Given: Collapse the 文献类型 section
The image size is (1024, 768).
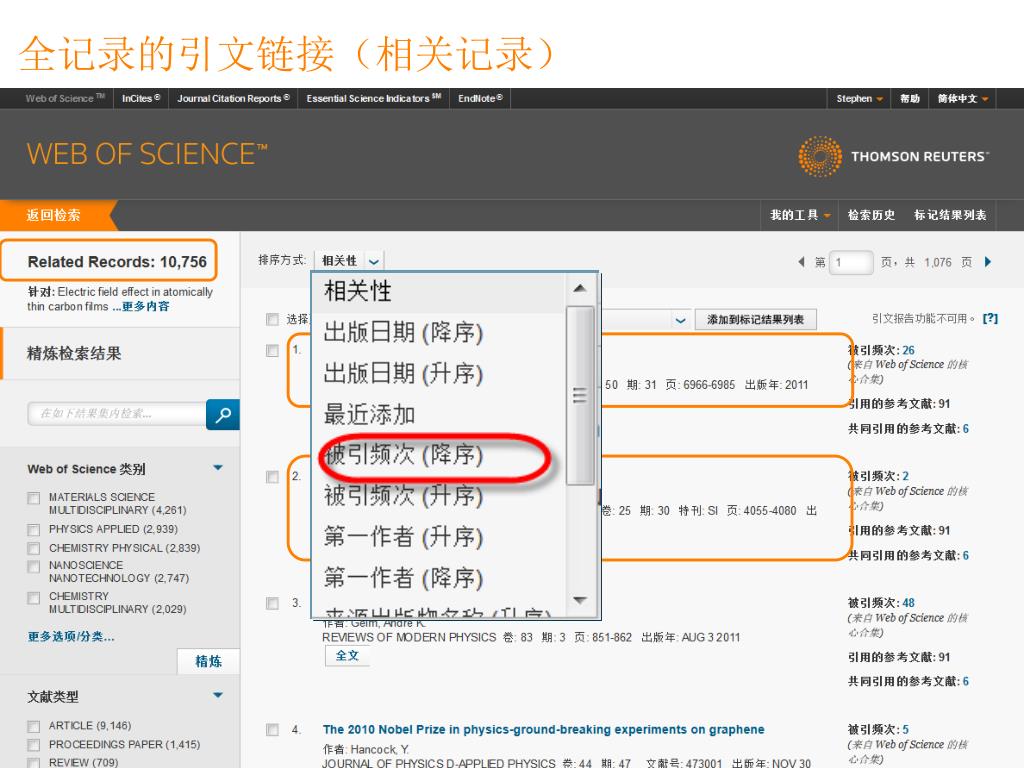Looking at the screenshot, I should (218, 695).
